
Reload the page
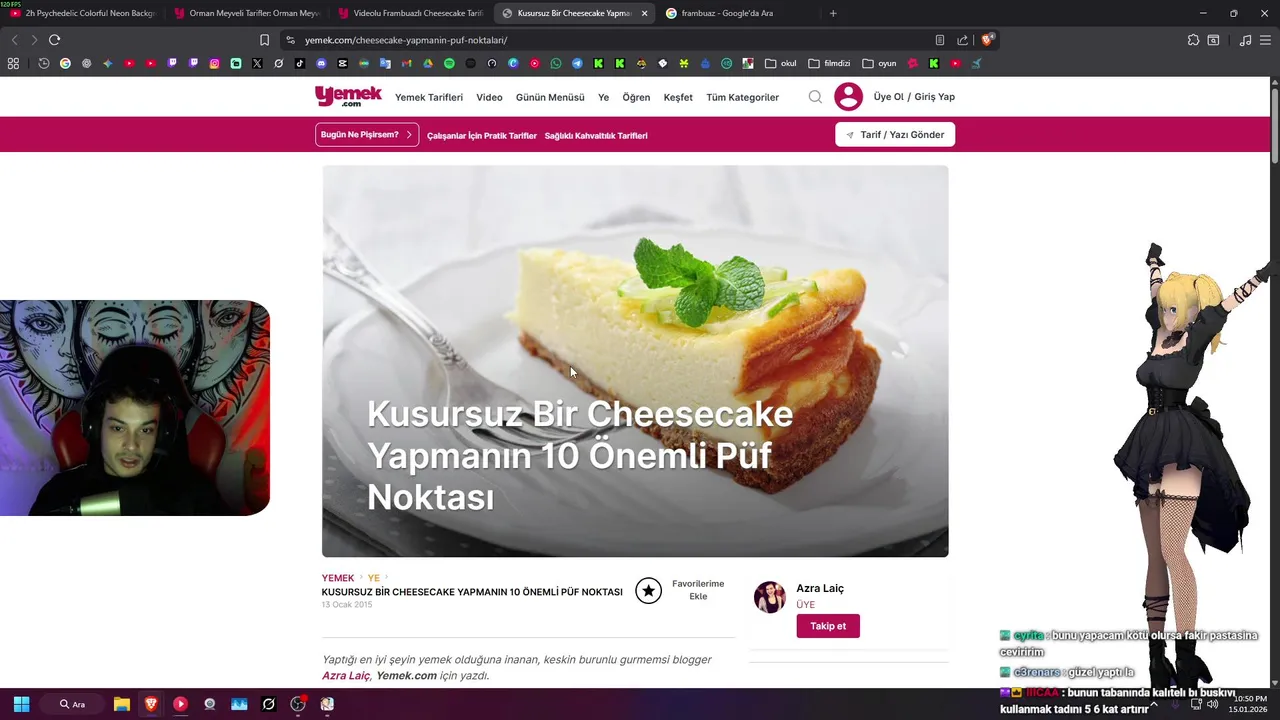coord(54,40)
